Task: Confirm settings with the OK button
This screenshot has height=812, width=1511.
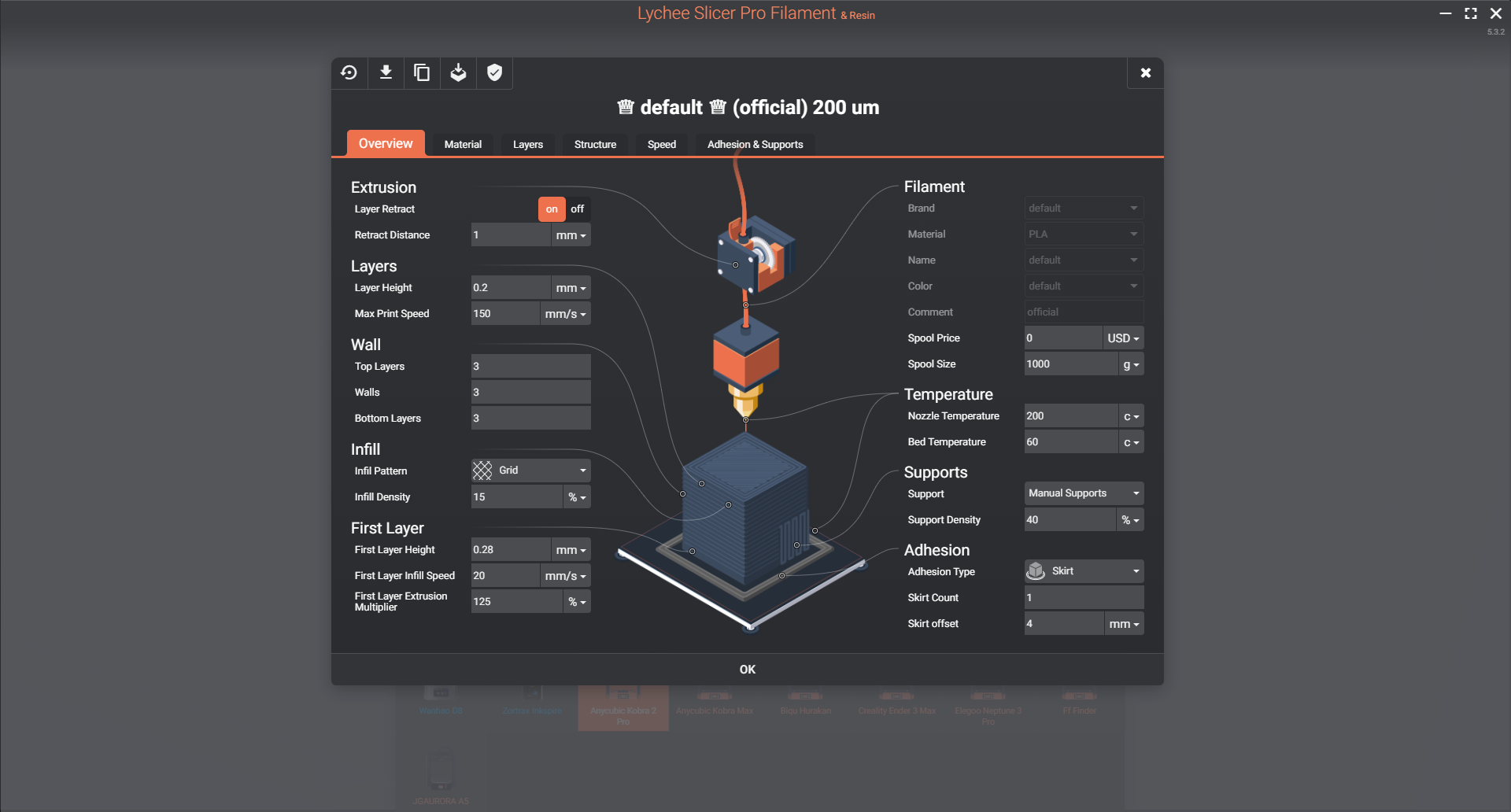Action: coord(747,669)
